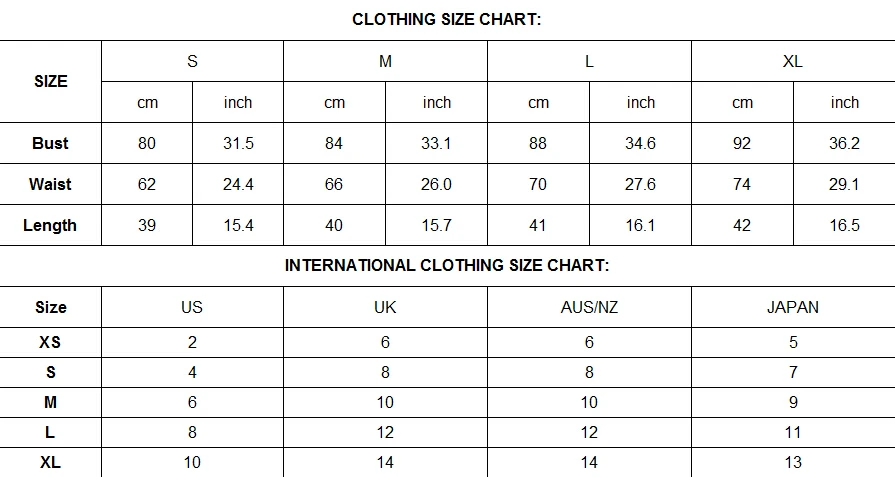Select the UK column header
The image size is (895, 477).
click(x=385, y=307)
